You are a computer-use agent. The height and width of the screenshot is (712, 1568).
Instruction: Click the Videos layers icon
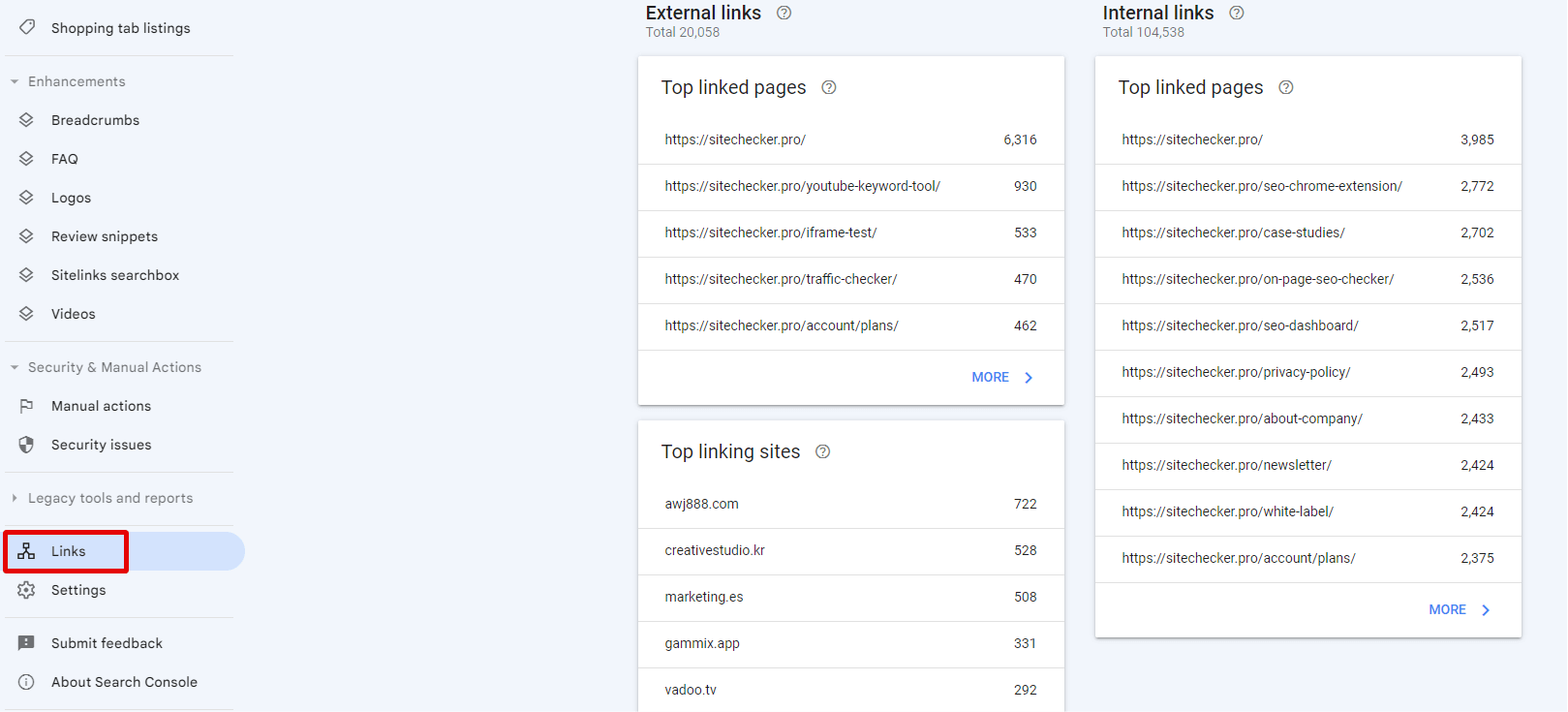point(26,314)
